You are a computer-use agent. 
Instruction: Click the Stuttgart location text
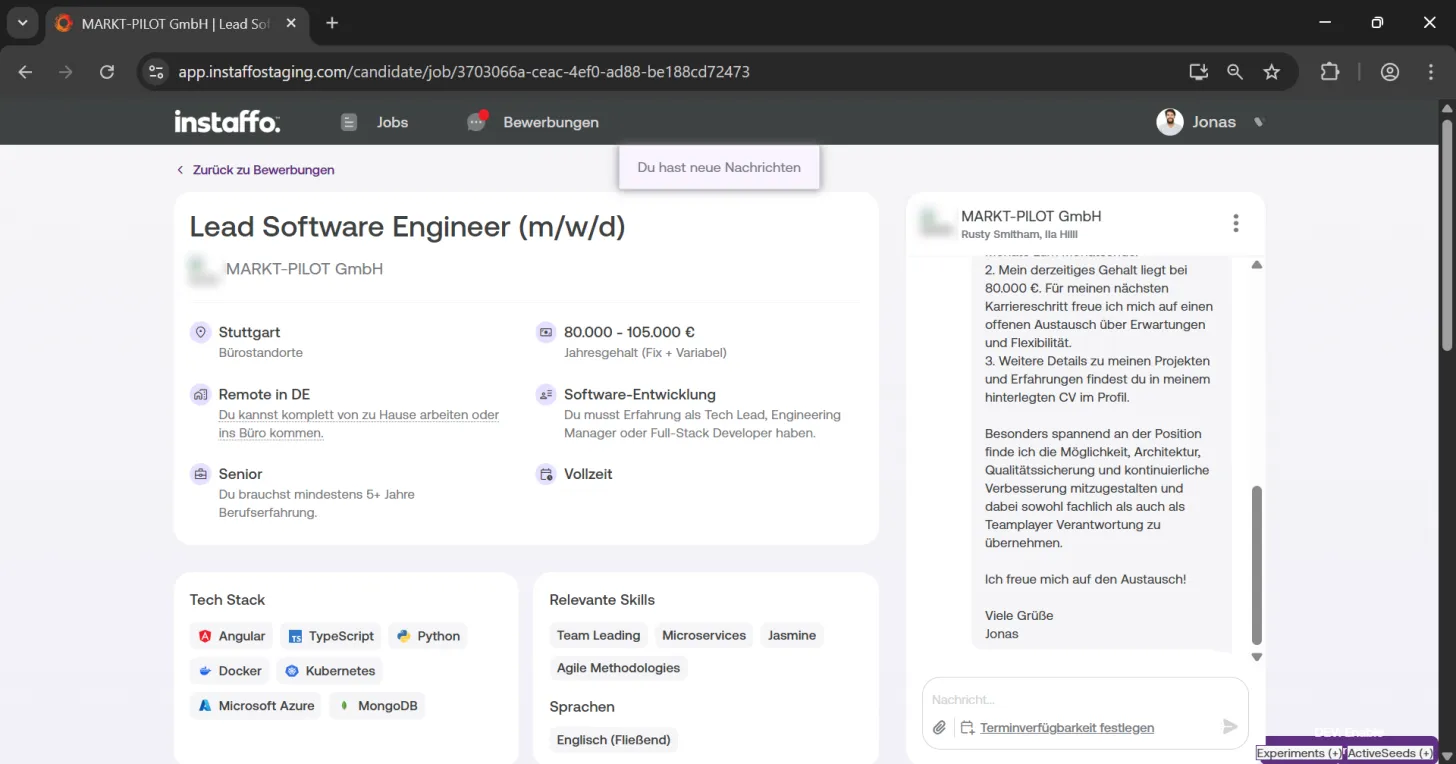pyautogui.click(x=249, y=332)
